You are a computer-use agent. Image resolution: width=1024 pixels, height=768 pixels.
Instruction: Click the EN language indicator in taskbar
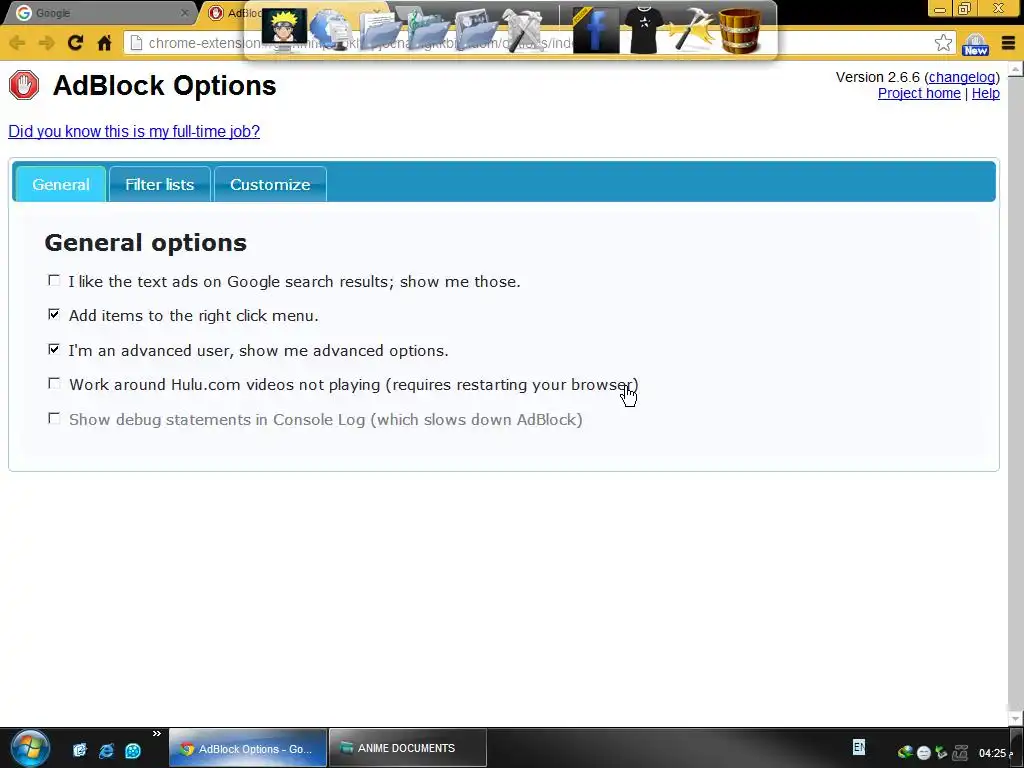click(859, 746)
